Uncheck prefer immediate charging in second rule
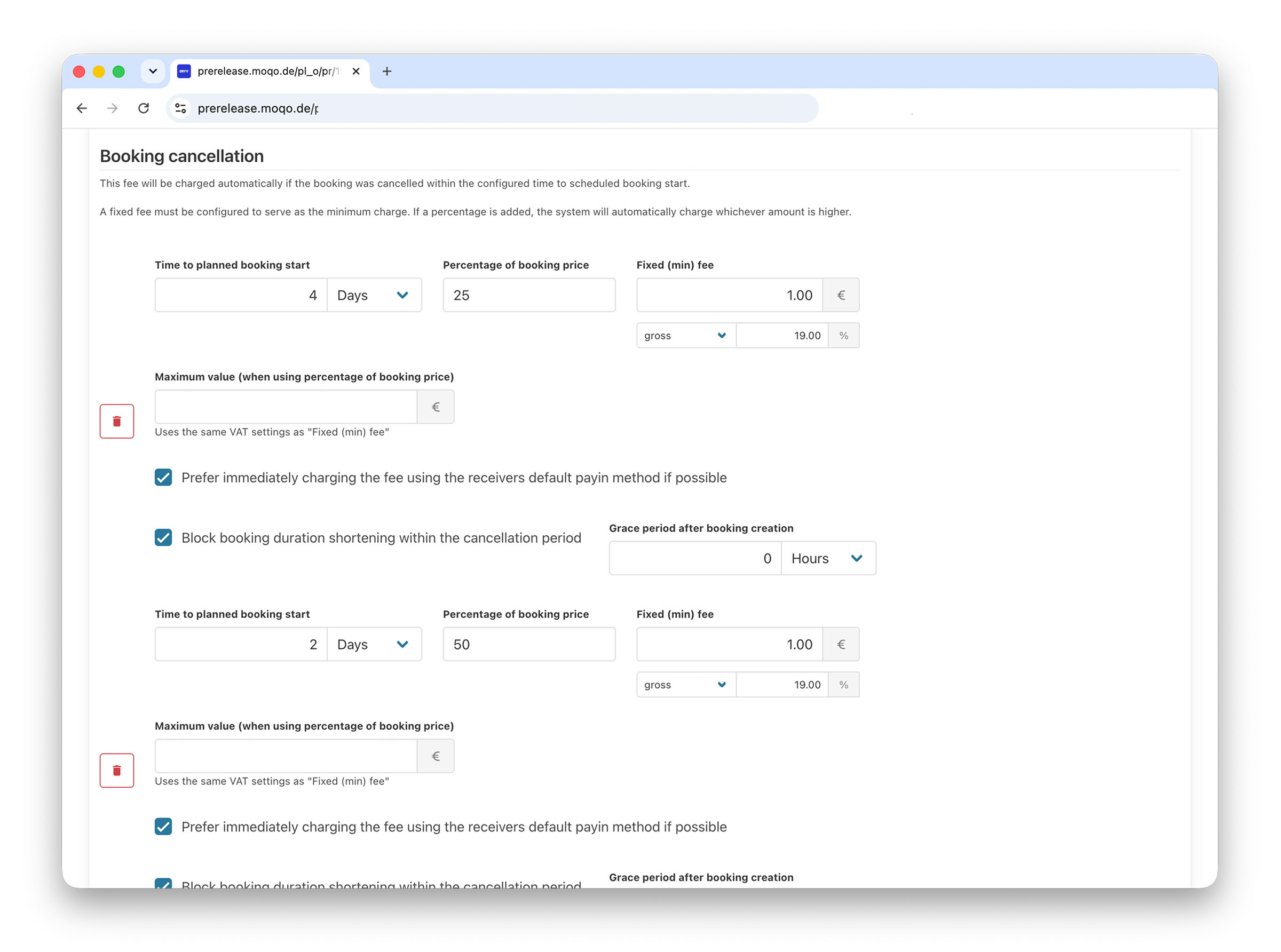 click(163, 827)
